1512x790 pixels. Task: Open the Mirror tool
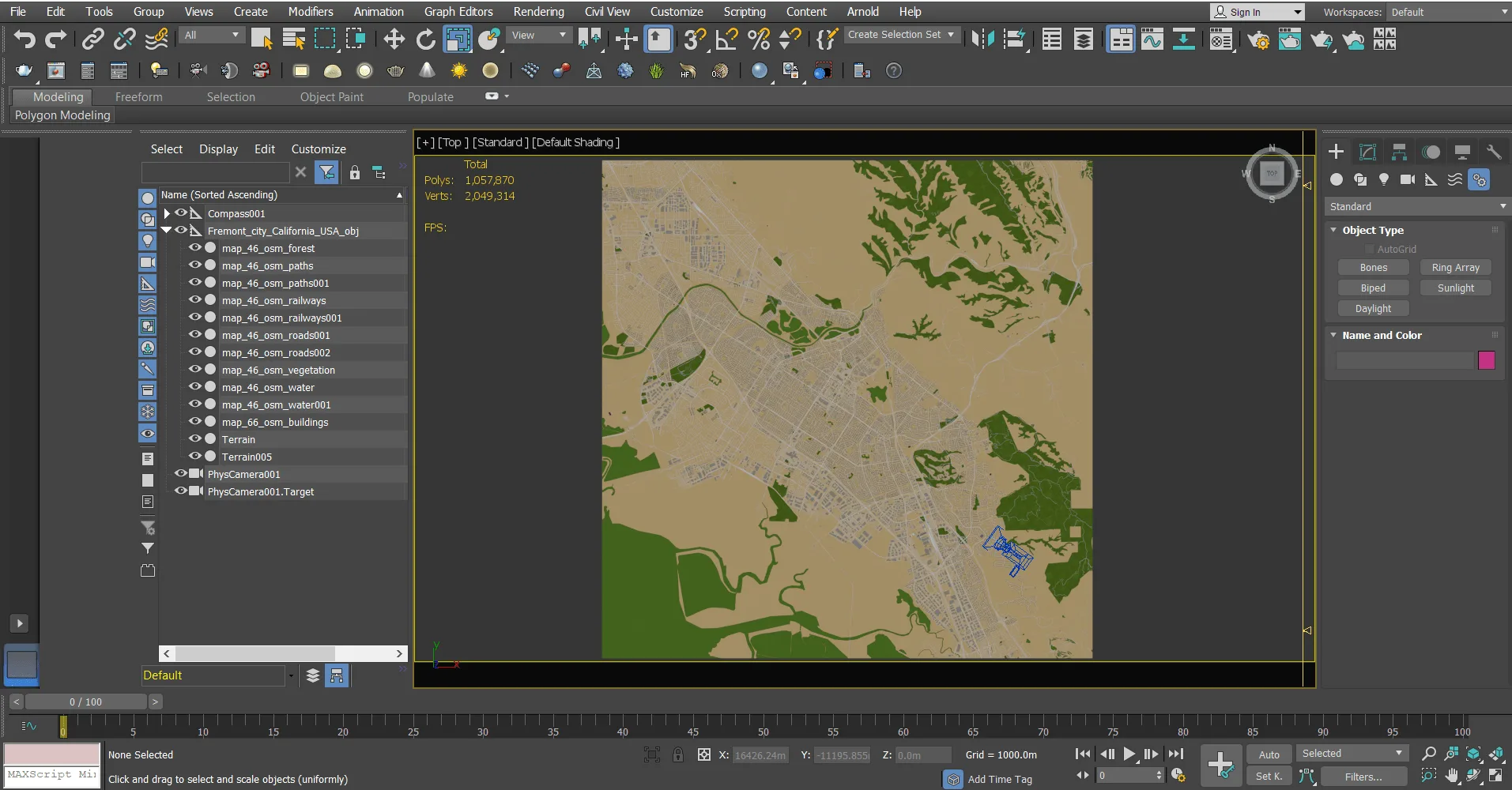(982, 39)
